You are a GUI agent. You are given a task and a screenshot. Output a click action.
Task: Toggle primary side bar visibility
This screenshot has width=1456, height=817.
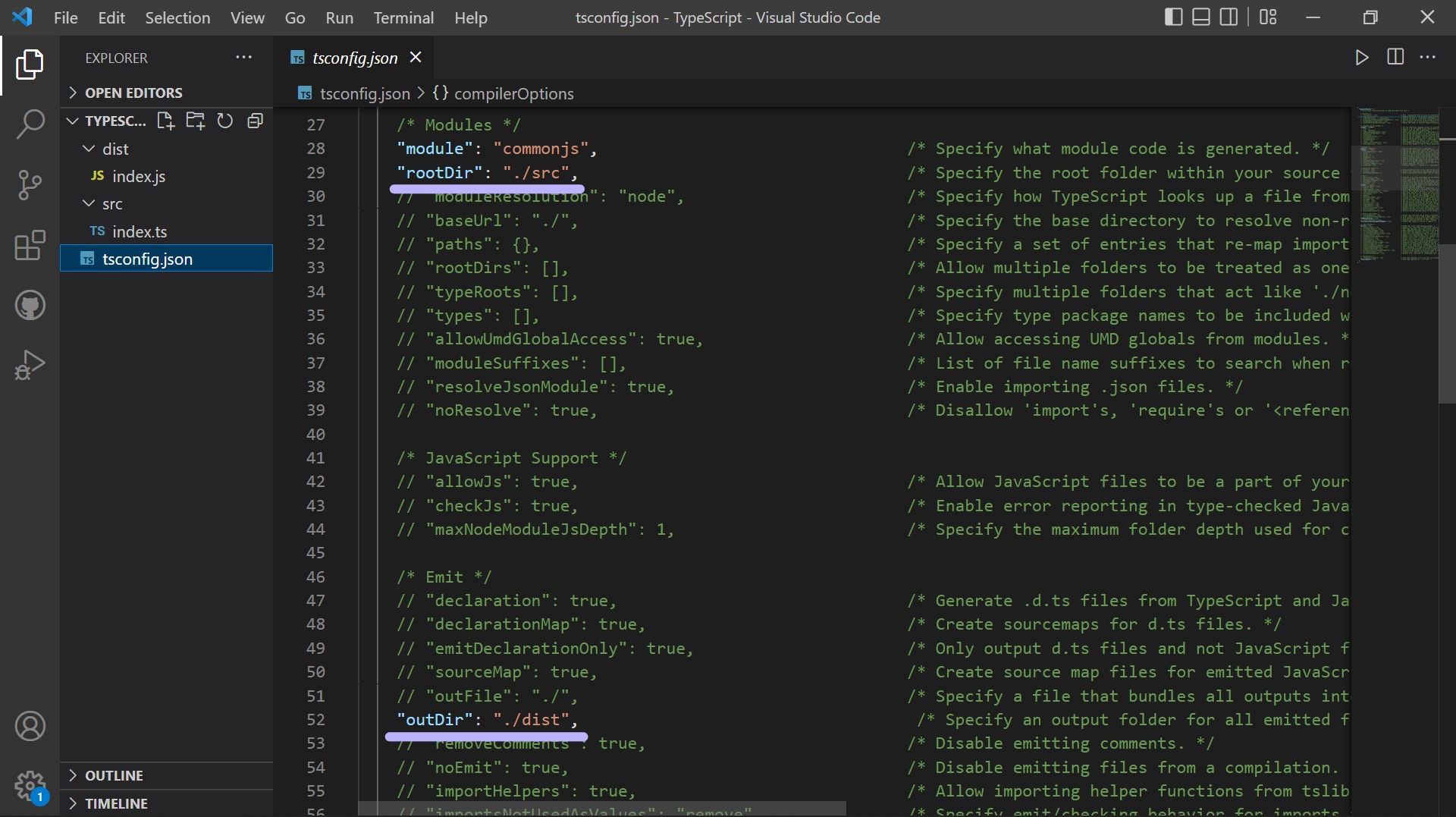1172,17
